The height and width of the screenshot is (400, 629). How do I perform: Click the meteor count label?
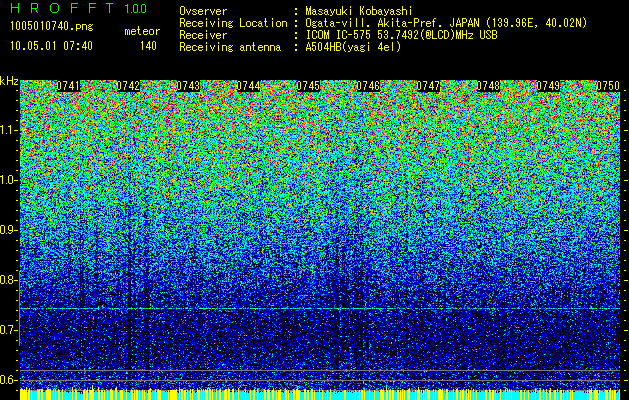click(x=142, y=31)
